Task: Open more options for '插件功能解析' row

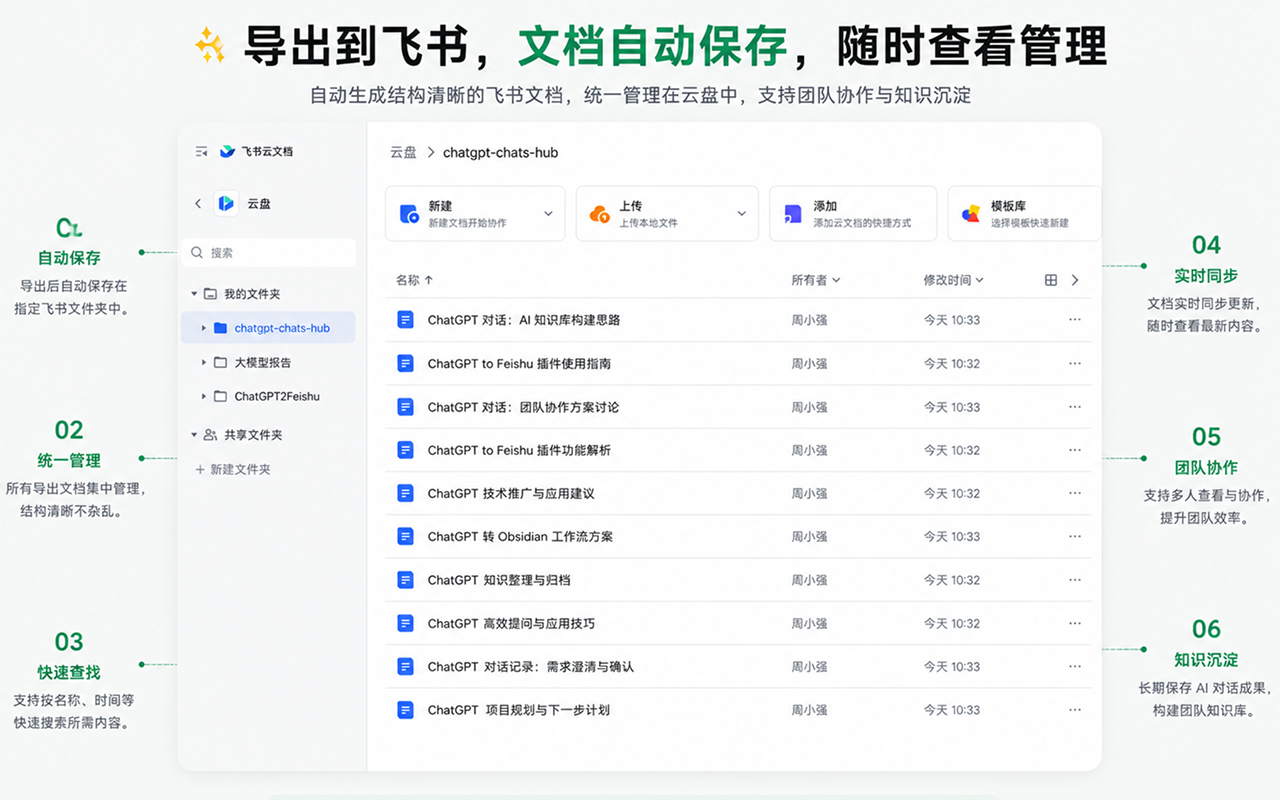Action: 1075,450
